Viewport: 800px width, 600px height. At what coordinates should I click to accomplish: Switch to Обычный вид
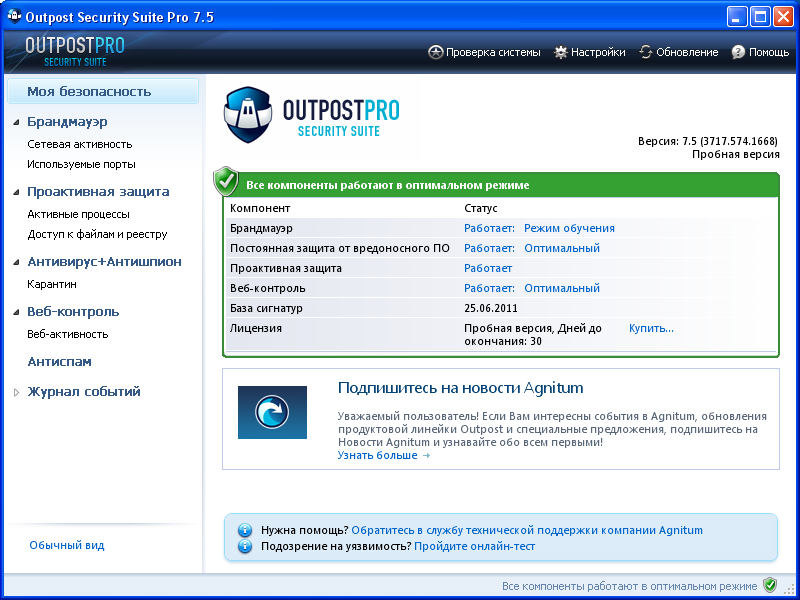[67, 545]
